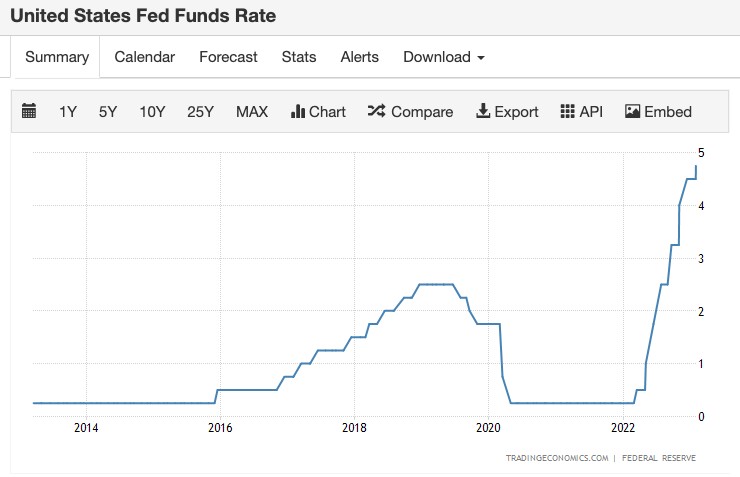Go to the Stats tab
Viewport: 740px width, 477px height.
(x=299, y=57)
